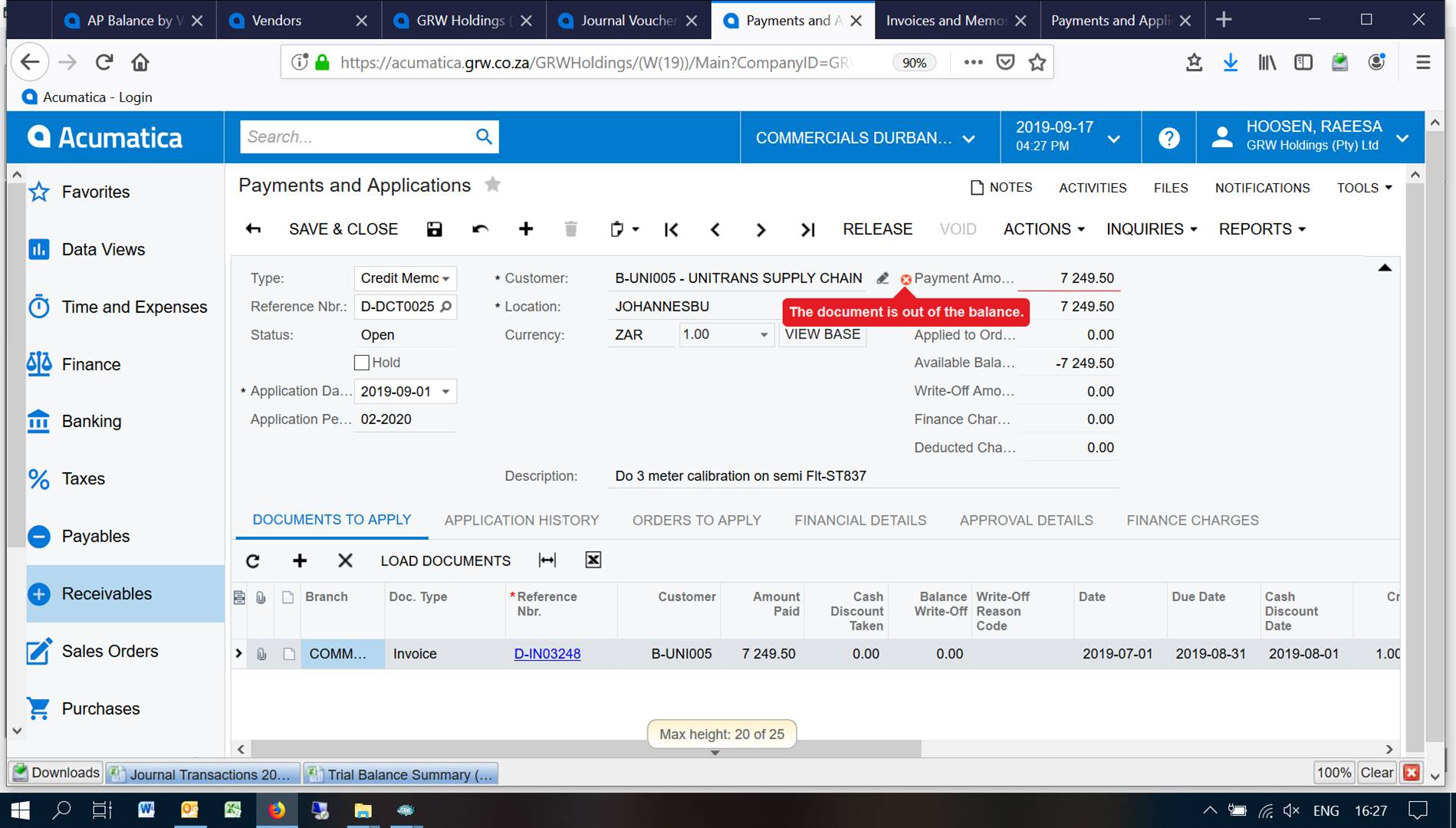Collapse the form header with the triangle
Image resolution: width=1456 pixels, height=828 pixels.
(x=1384, y=268)
